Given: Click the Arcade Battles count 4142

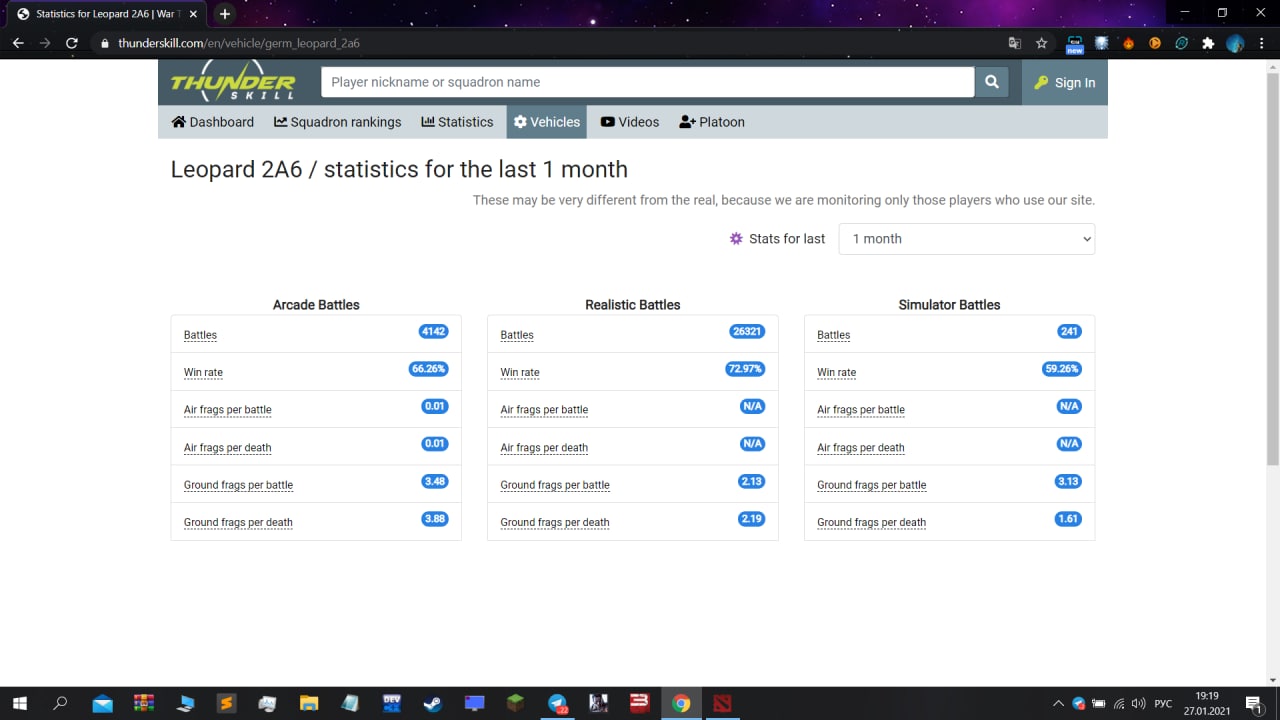Looking at the screenshot, I should (x=433, y=331).
